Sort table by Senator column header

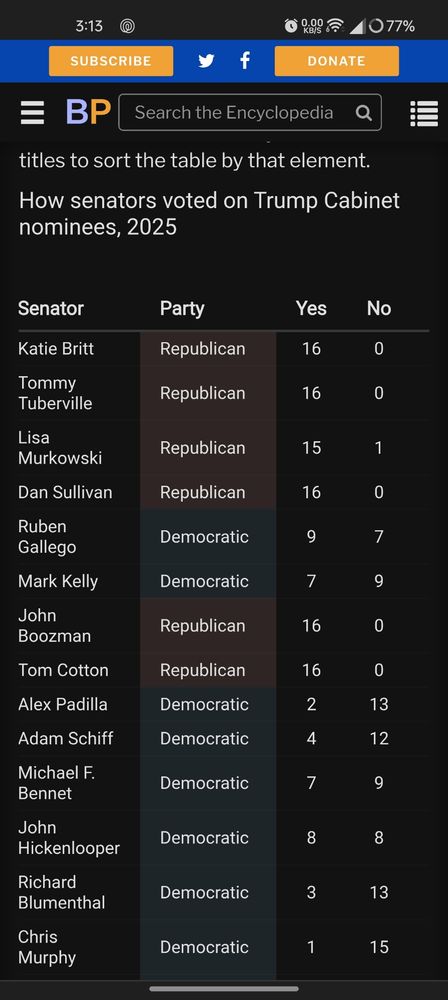[51, 309]
